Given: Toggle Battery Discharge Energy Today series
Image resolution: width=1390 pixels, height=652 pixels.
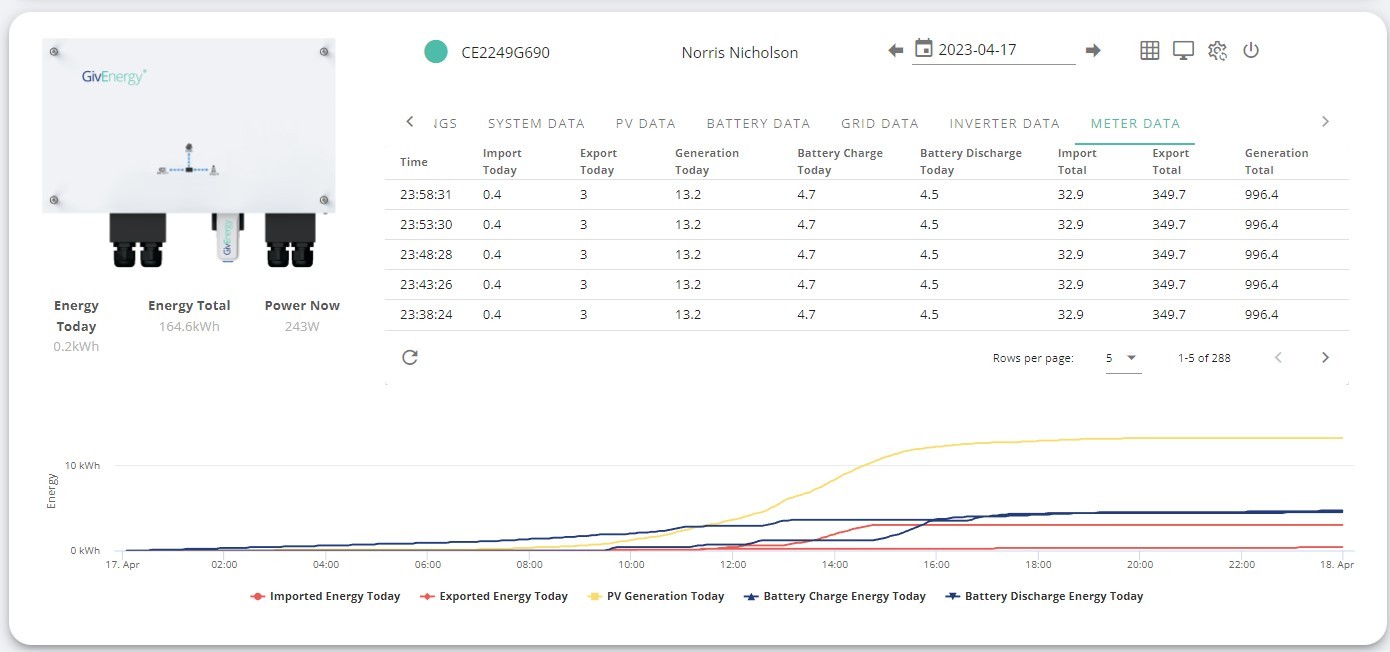Looking at the screenshot, I should coord(1045,596).
